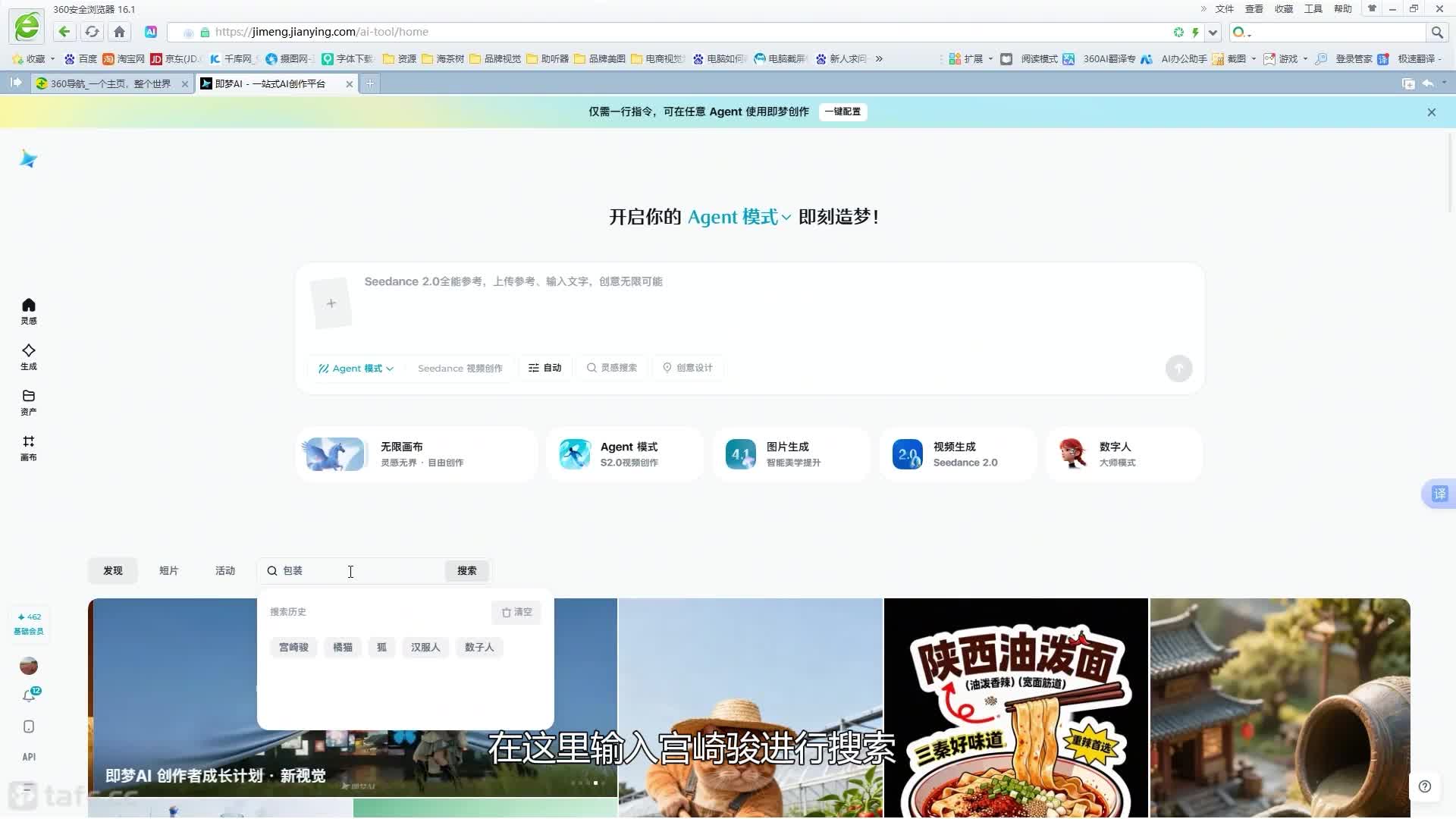
Task: Open the 生成 generate icon in sidebar
Action: [29, 356]
